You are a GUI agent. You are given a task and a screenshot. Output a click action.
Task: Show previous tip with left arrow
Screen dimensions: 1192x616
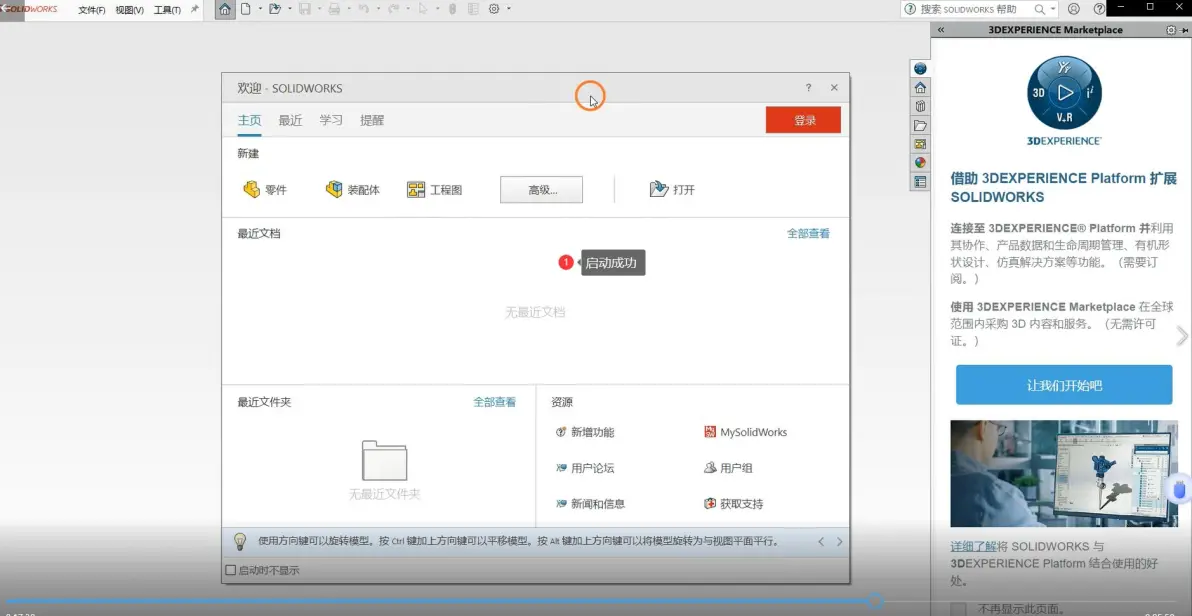821,541
